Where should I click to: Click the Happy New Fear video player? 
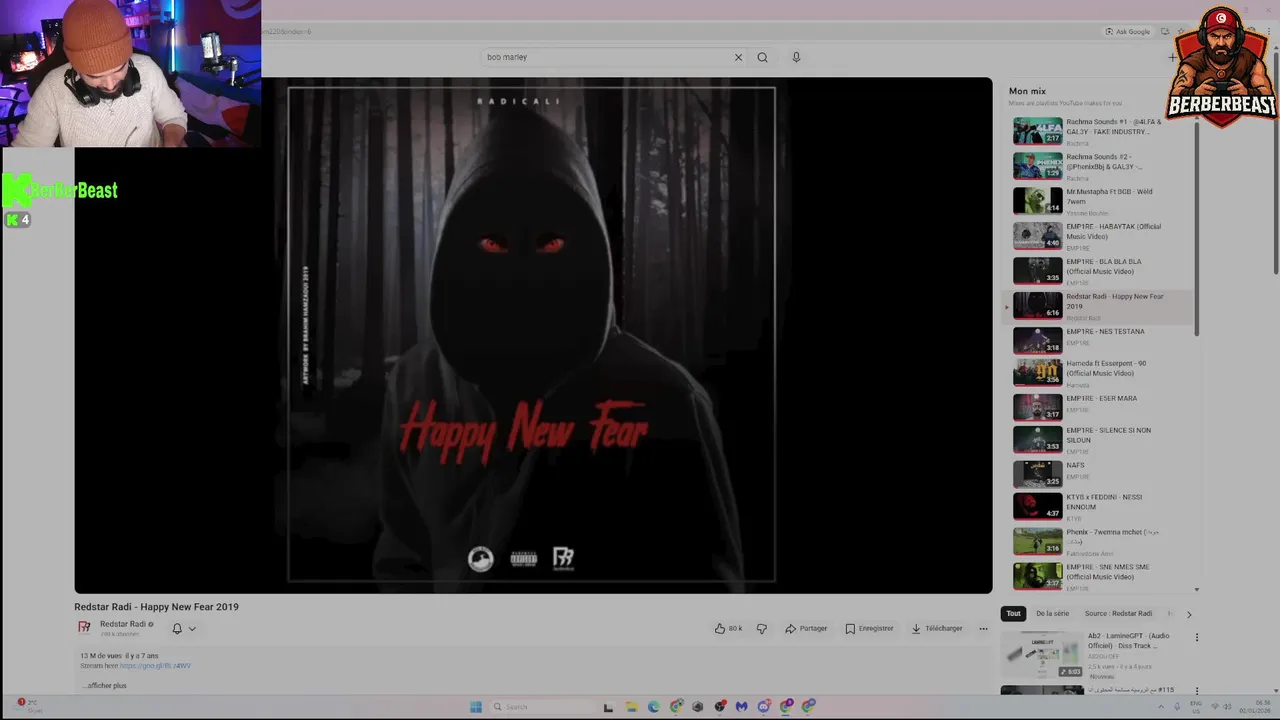pos(533,335)
